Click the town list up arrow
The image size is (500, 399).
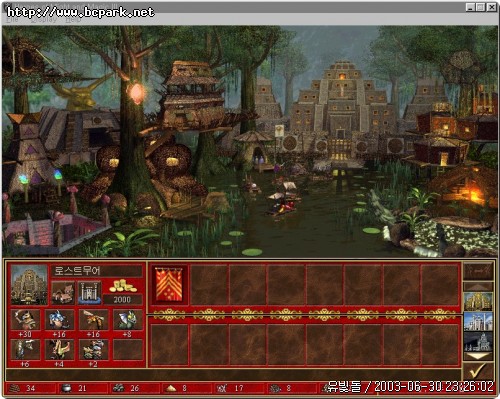478,287
